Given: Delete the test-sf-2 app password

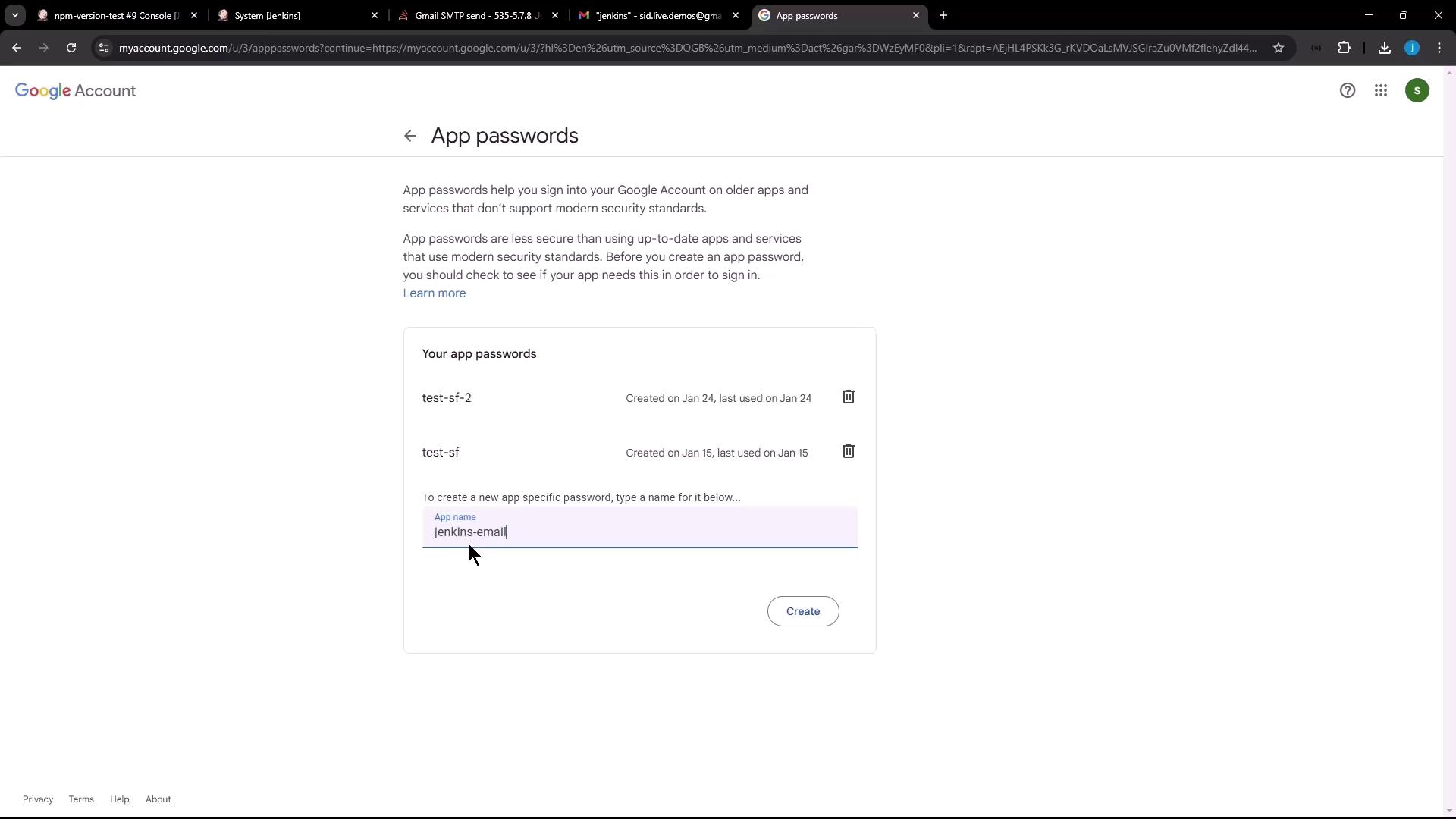Looking at the screenshot, I should click(x=848, y=397).
